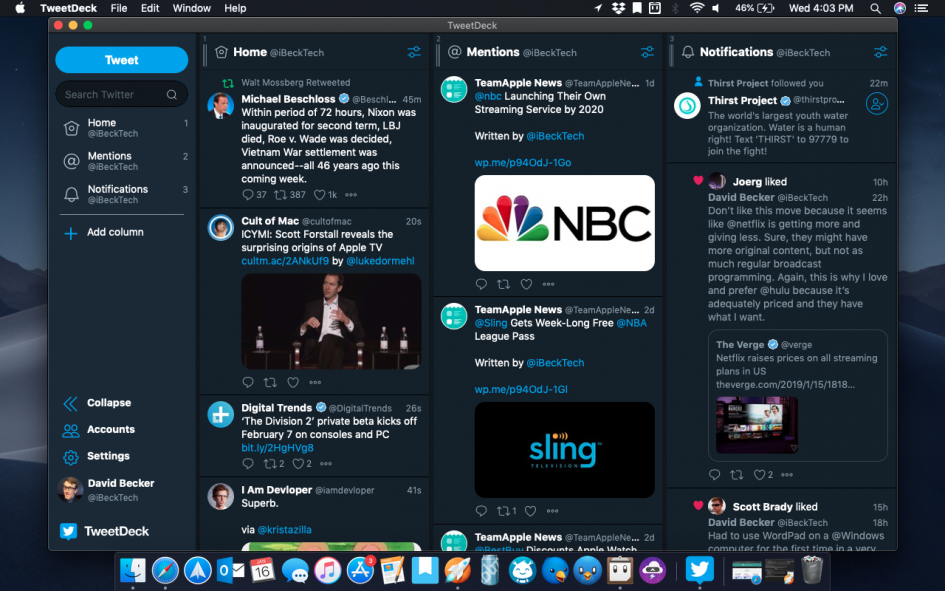Image resolution: width=945 pixels, height=591 pixels.
Task: Open the Edit menu in the menu bar
Action: point(150,8)
